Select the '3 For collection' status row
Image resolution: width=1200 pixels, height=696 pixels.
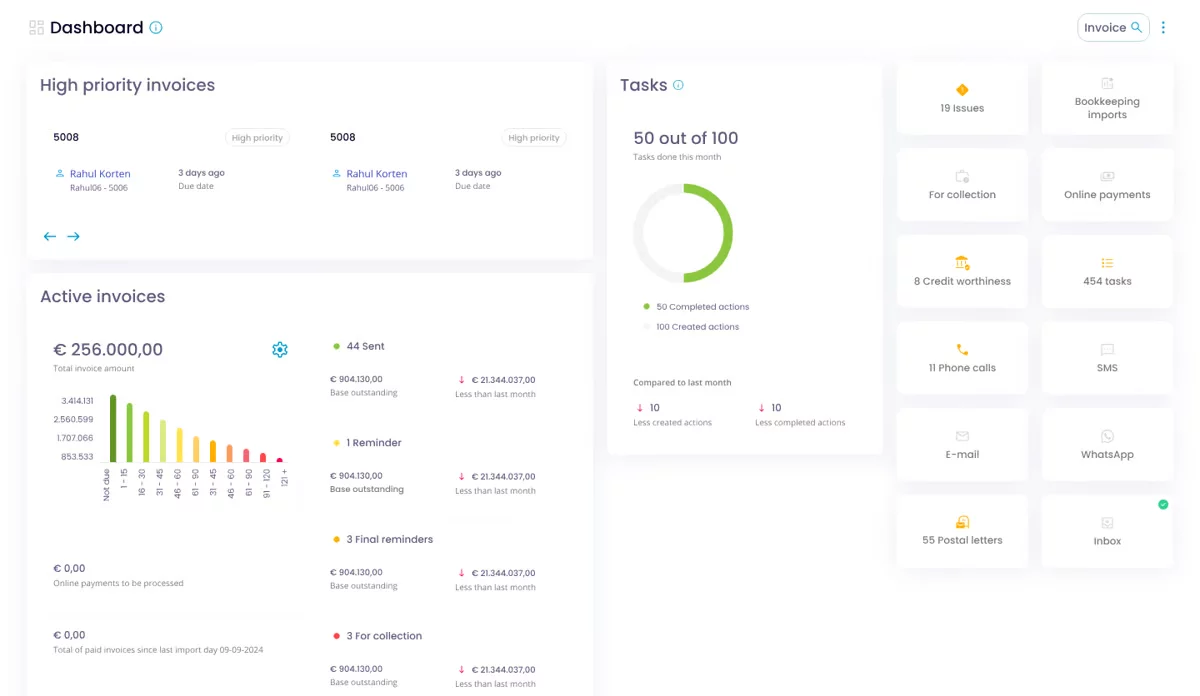click(378, 636)
